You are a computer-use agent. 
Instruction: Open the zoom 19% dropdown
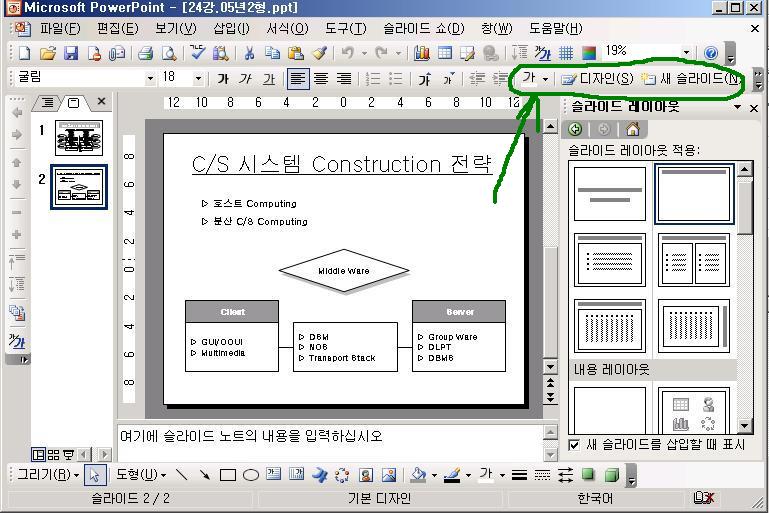(687, 52)
